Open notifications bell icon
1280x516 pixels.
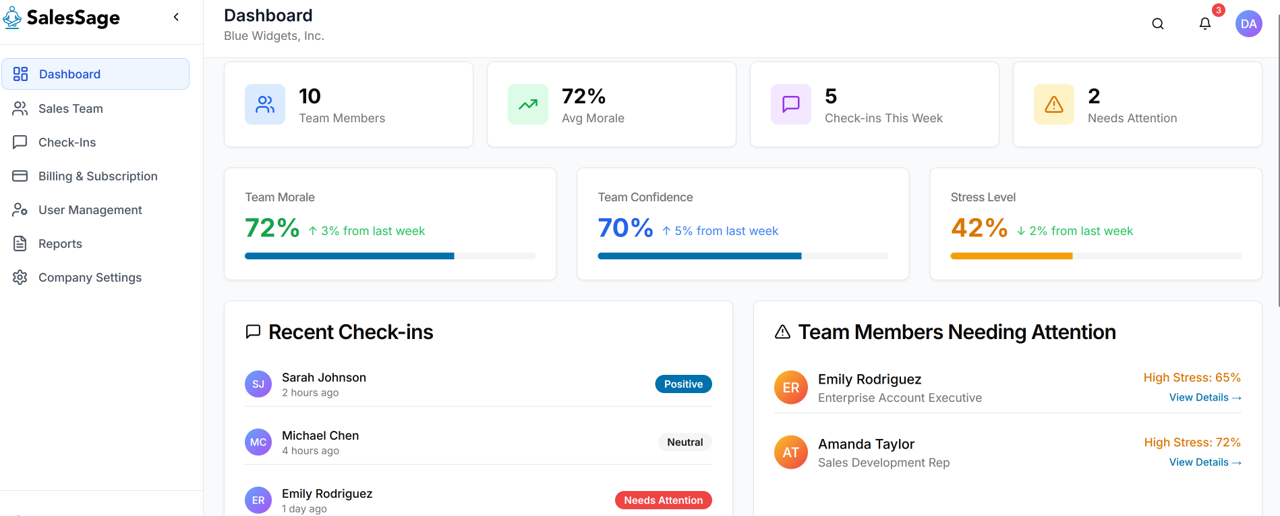(x=1205, y=24)
